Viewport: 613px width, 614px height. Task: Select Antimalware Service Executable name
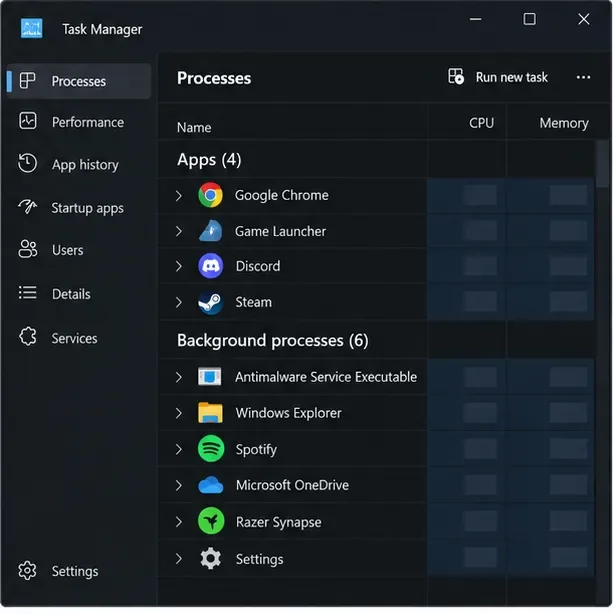click(326, 377)
